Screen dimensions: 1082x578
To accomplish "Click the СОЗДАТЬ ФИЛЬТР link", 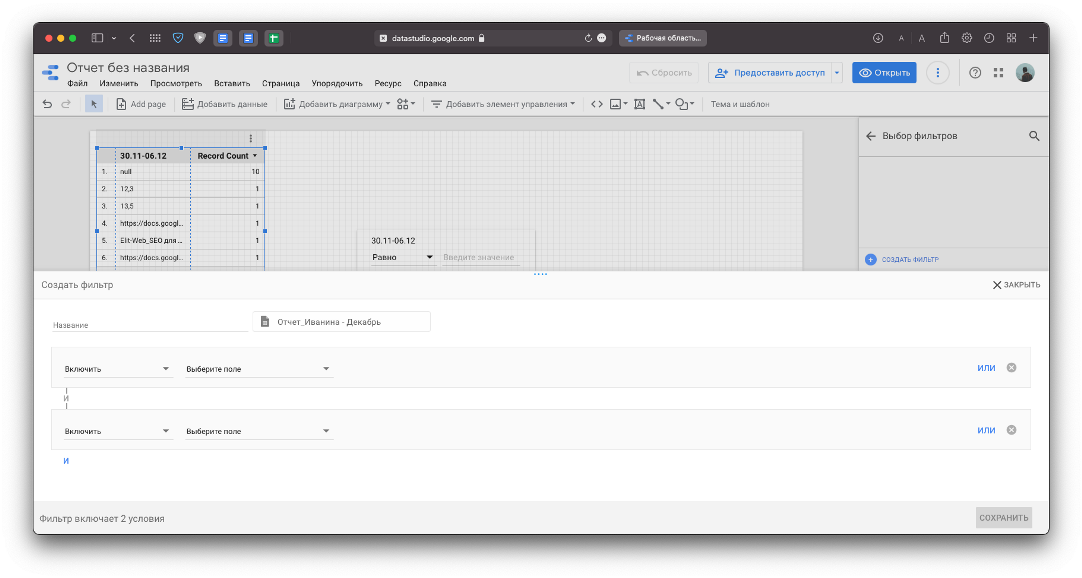I will [x=902, y=259].
